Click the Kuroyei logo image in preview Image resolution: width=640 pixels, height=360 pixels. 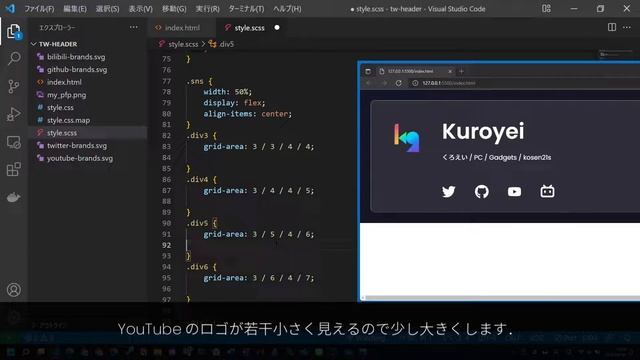[407, 138]
